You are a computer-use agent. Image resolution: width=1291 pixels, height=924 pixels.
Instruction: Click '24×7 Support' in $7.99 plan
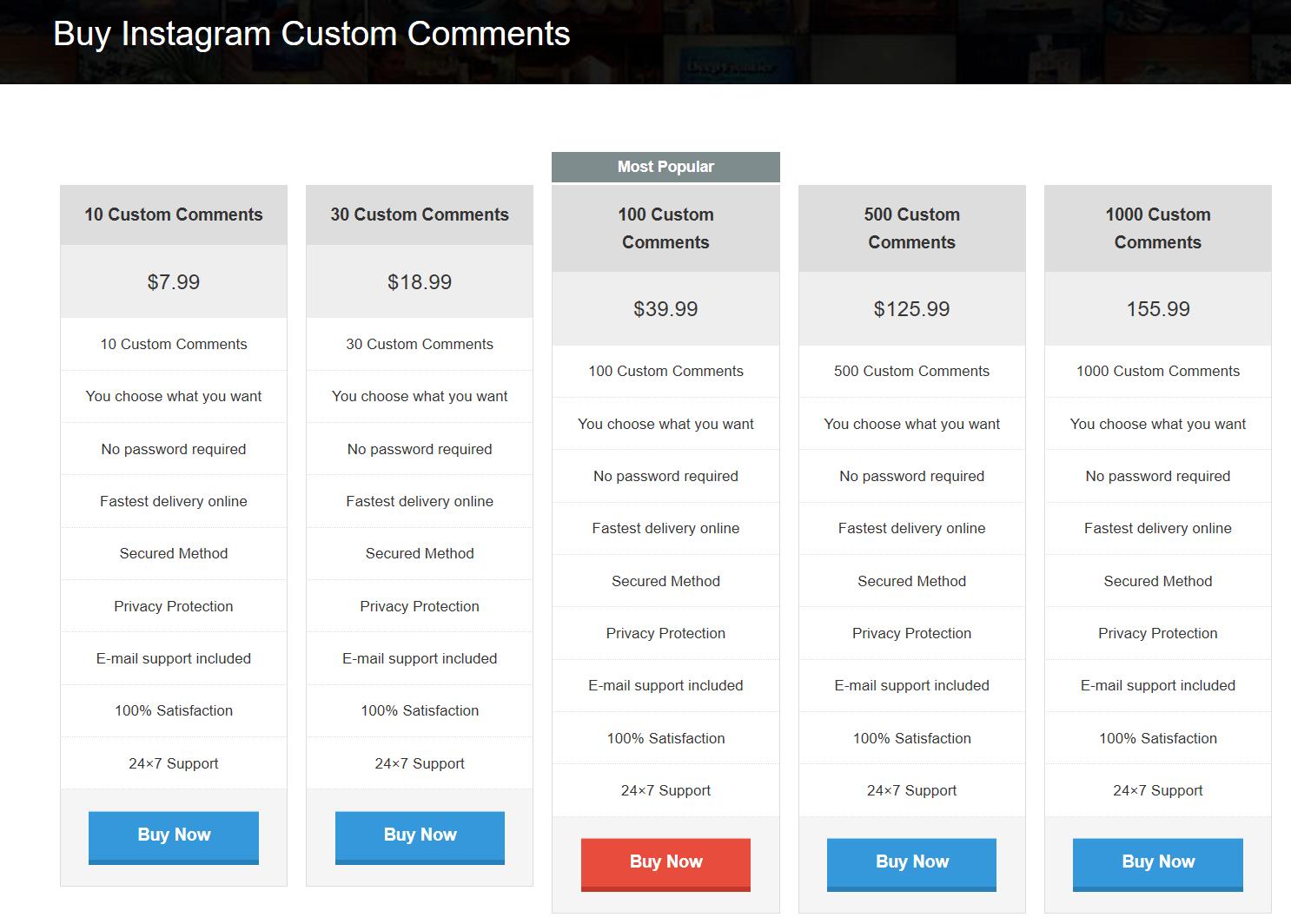(x=174, y=763)
